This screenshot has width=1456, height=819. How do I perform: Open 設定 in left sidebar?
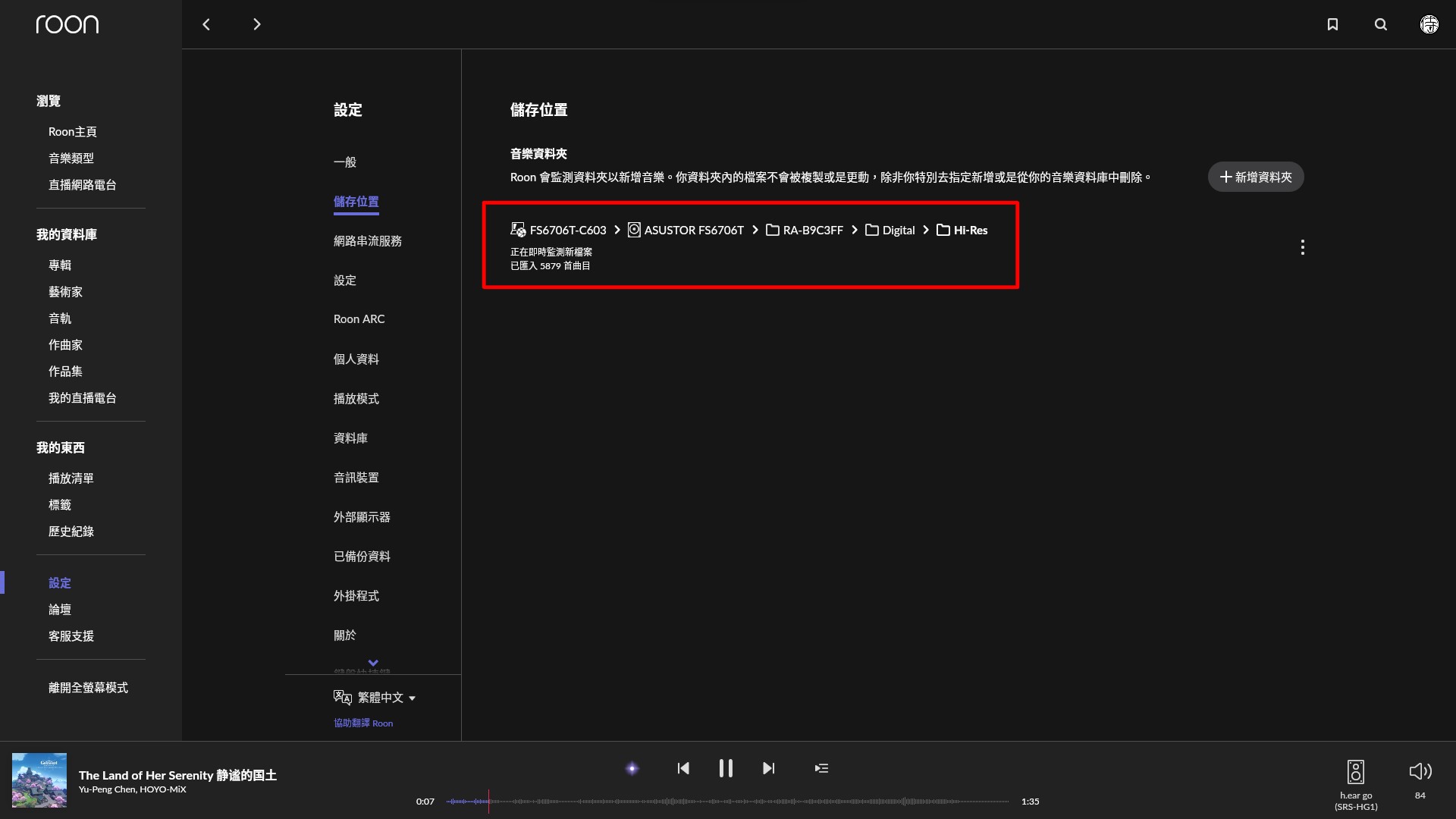60,583
